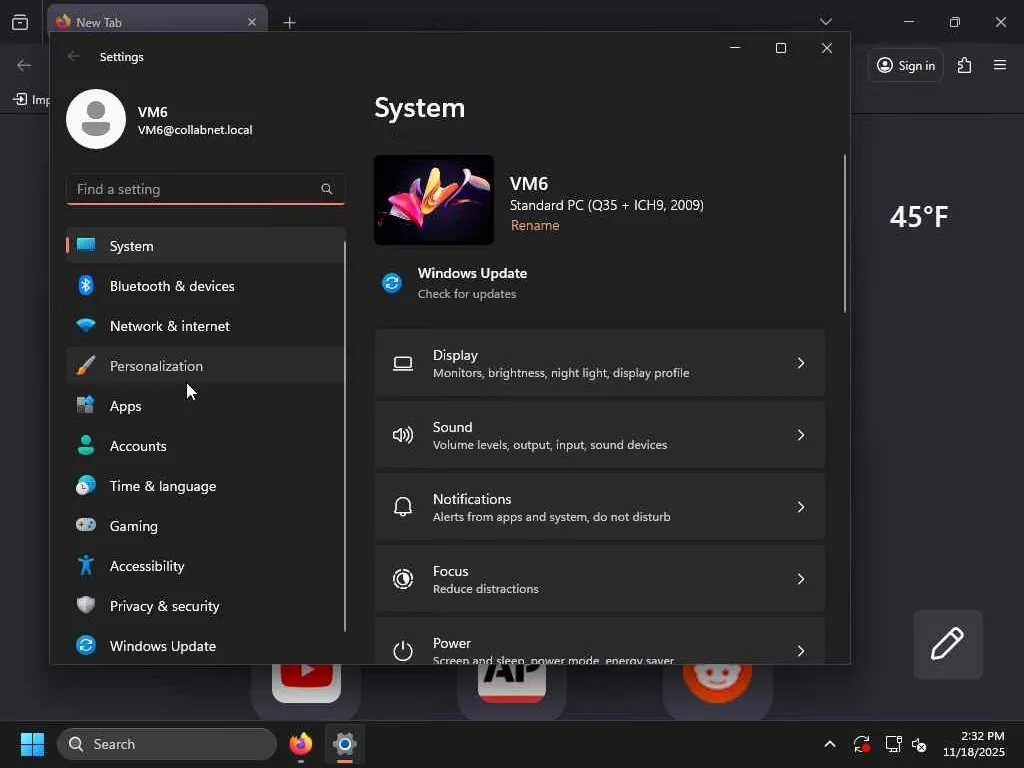Expand Focus settings chevron
The width and height of the screenshot is (1024, 768).
point(801,579)
